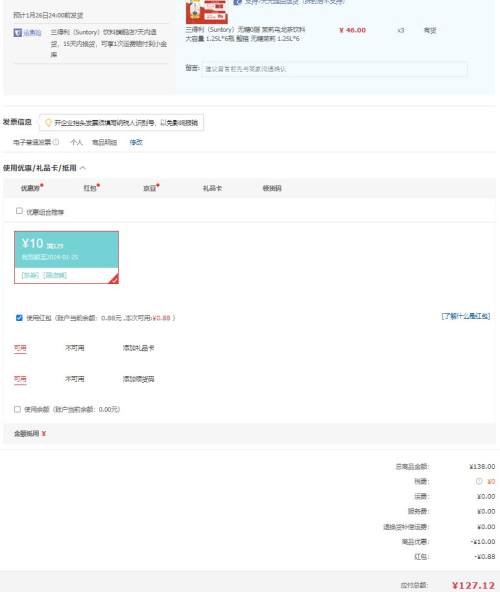Uncheck the 使用红包 checkbox
The height and width of the screenshot is (592, 500).
tap(19, 318)
